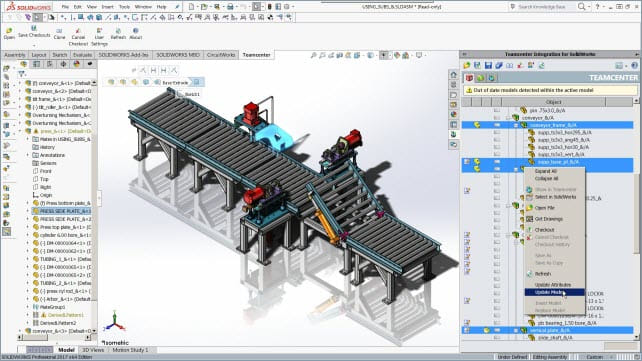Viewport: 642px width, 361px height.
Task: Collapse the conveyor_frame node in Teamcenter tree
Action: (x=516, y=125)
